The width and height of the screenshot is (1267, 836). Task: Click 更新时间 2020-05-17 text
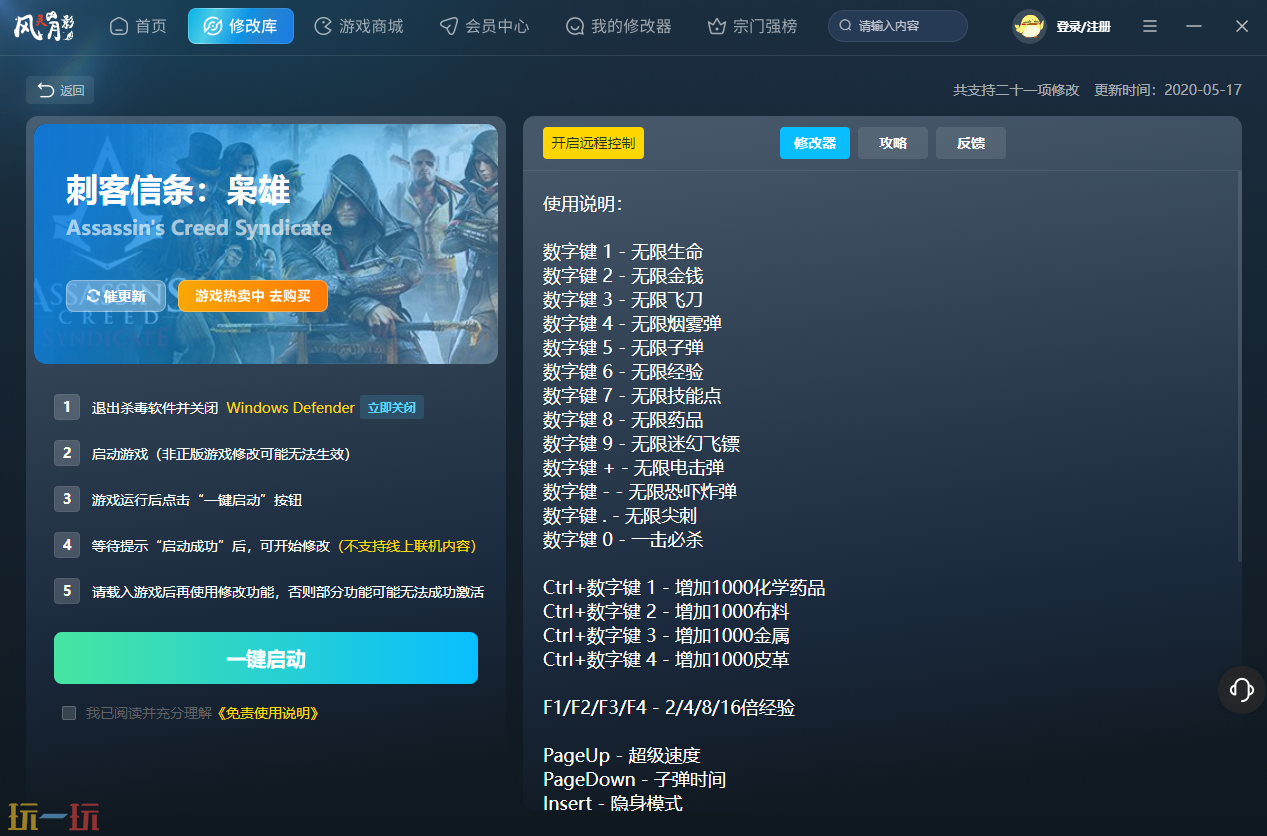[x=1168, y=90]
